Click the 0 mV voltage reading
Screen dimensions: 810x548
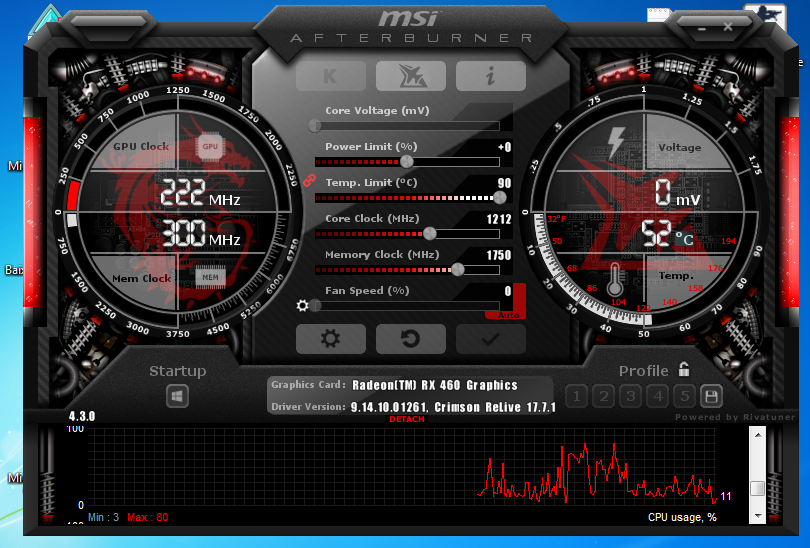coord(678,193)
